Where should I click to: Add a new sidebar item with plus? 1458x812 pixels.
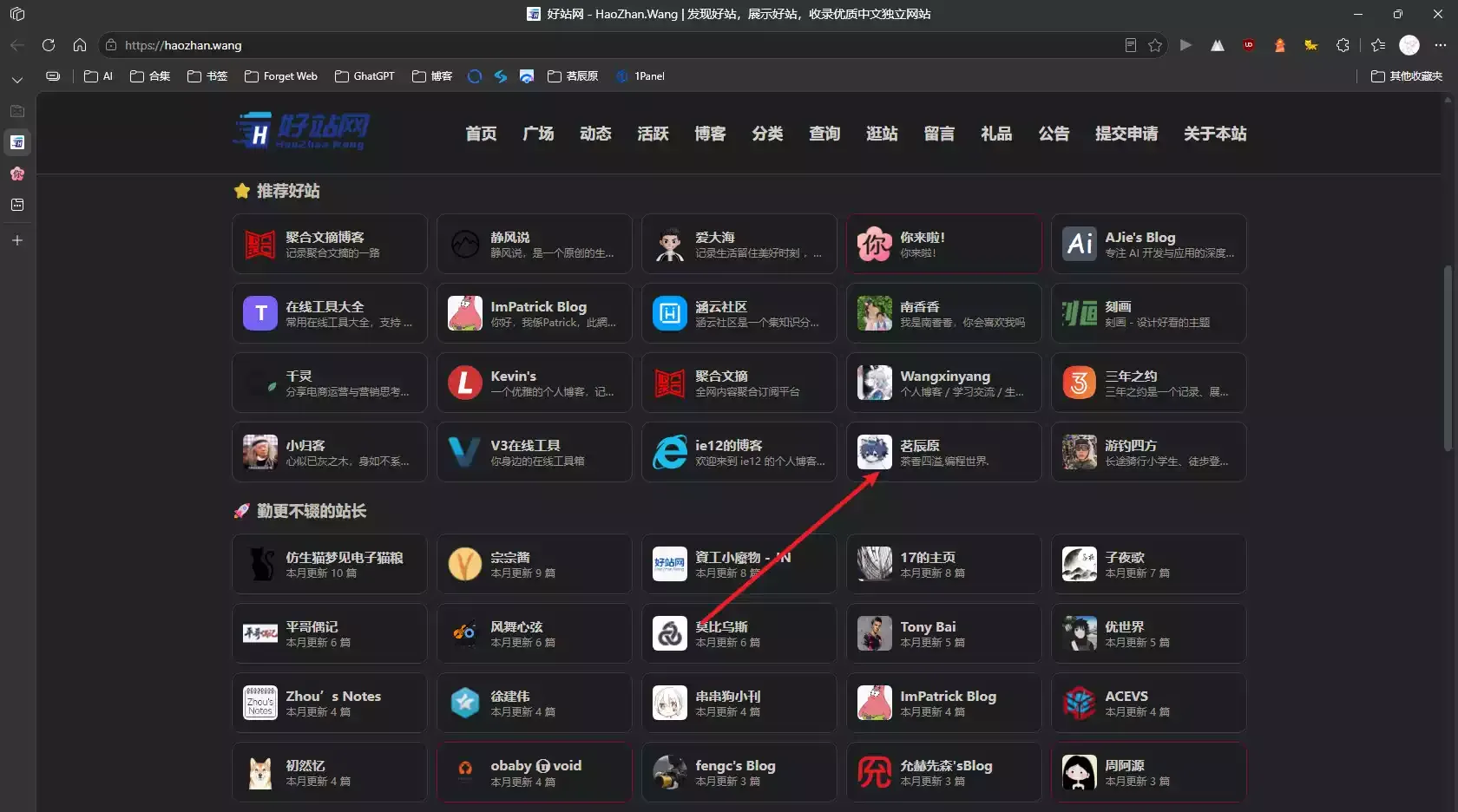[17, 240]
